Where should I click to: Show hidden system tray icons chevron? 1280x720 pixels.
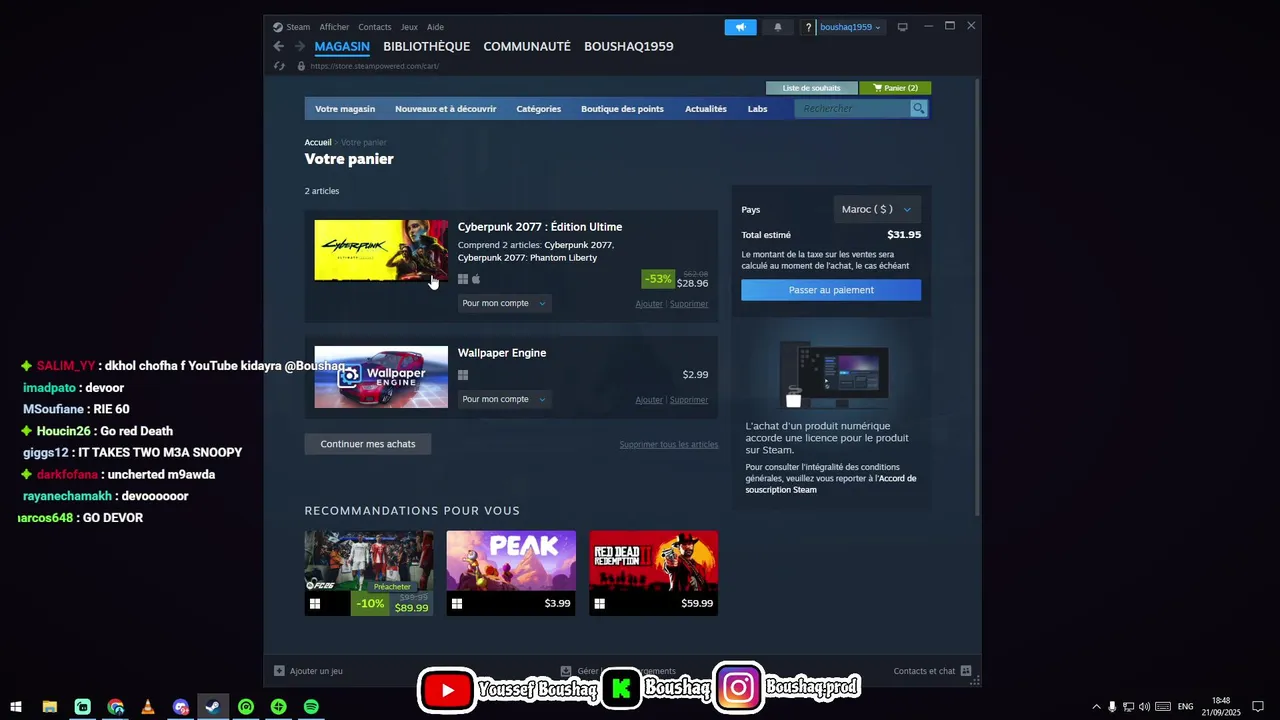pyautogui.click(x=1096, y=707)
